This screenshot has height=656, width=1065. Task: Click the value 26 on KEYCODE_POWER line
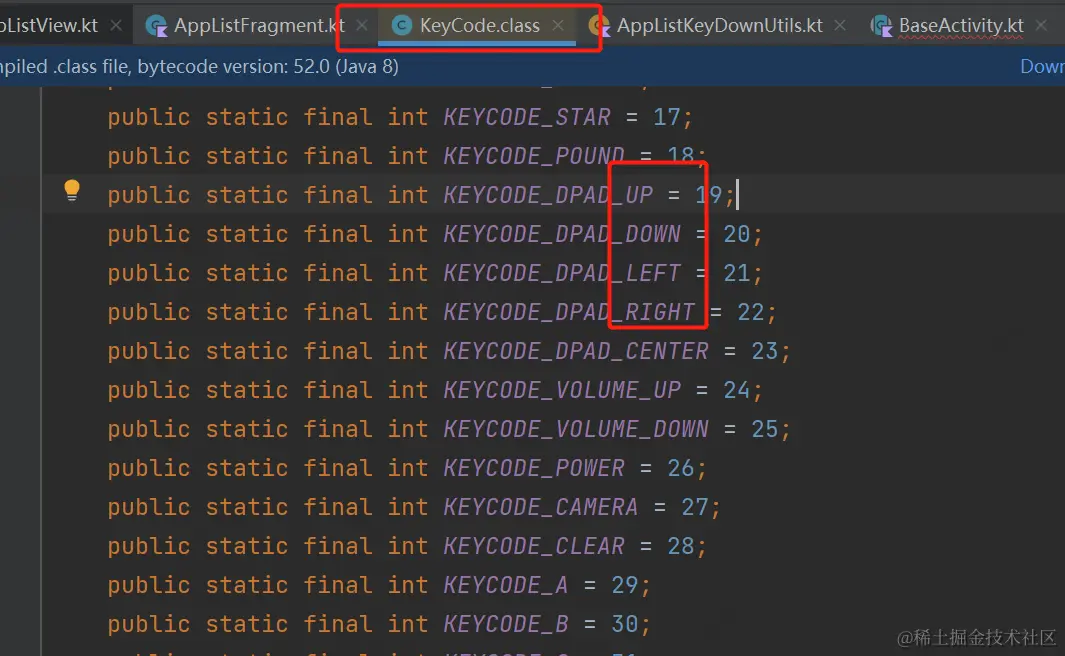click(681, 468)
